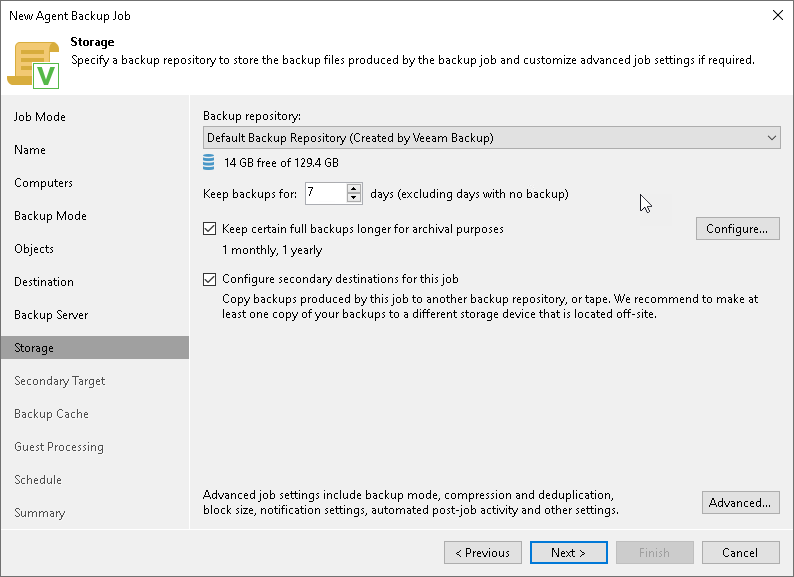This screenshot has width=794, height=577.
Task: Click 'days (excluding days with no backup)' text
Action: pos(469,194)
